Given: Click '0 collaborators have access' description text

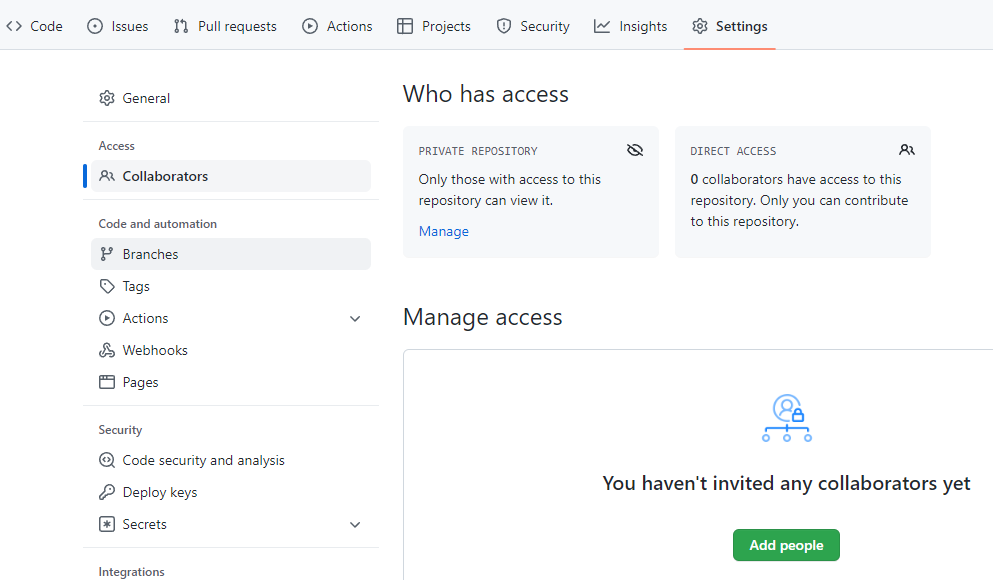Looking at the screenshot, I should click(x=799, y=200).
